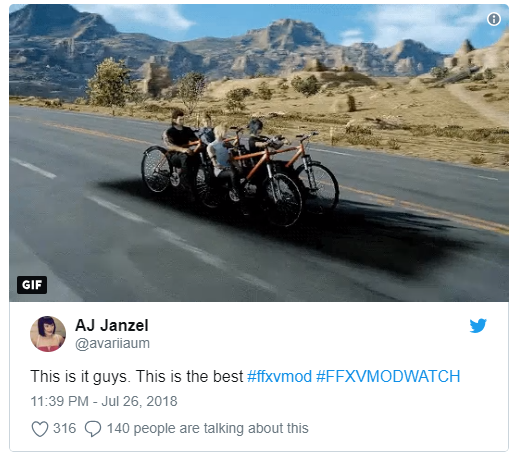
Task: Like the tweet with the heart icon
Action: [x=40, y=429]
